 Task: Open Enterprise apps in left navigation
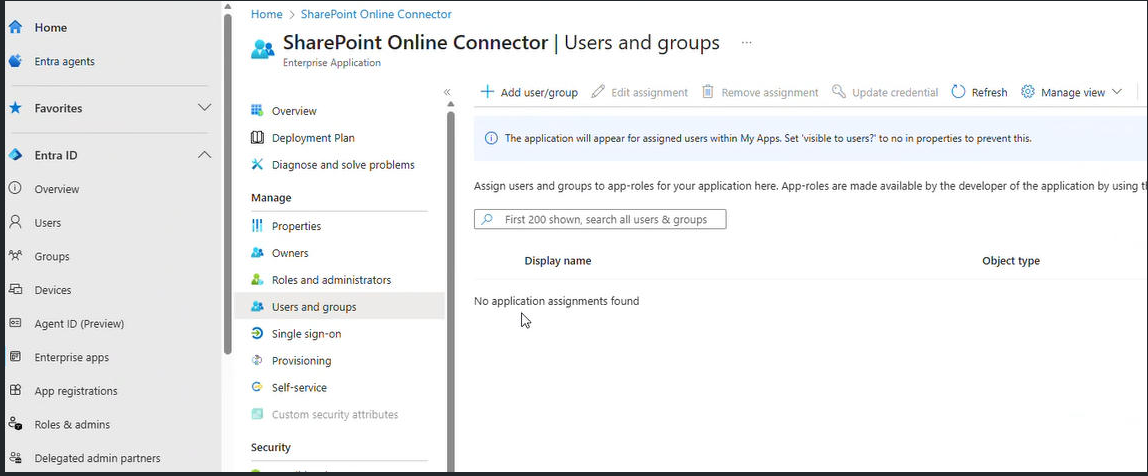71,357
